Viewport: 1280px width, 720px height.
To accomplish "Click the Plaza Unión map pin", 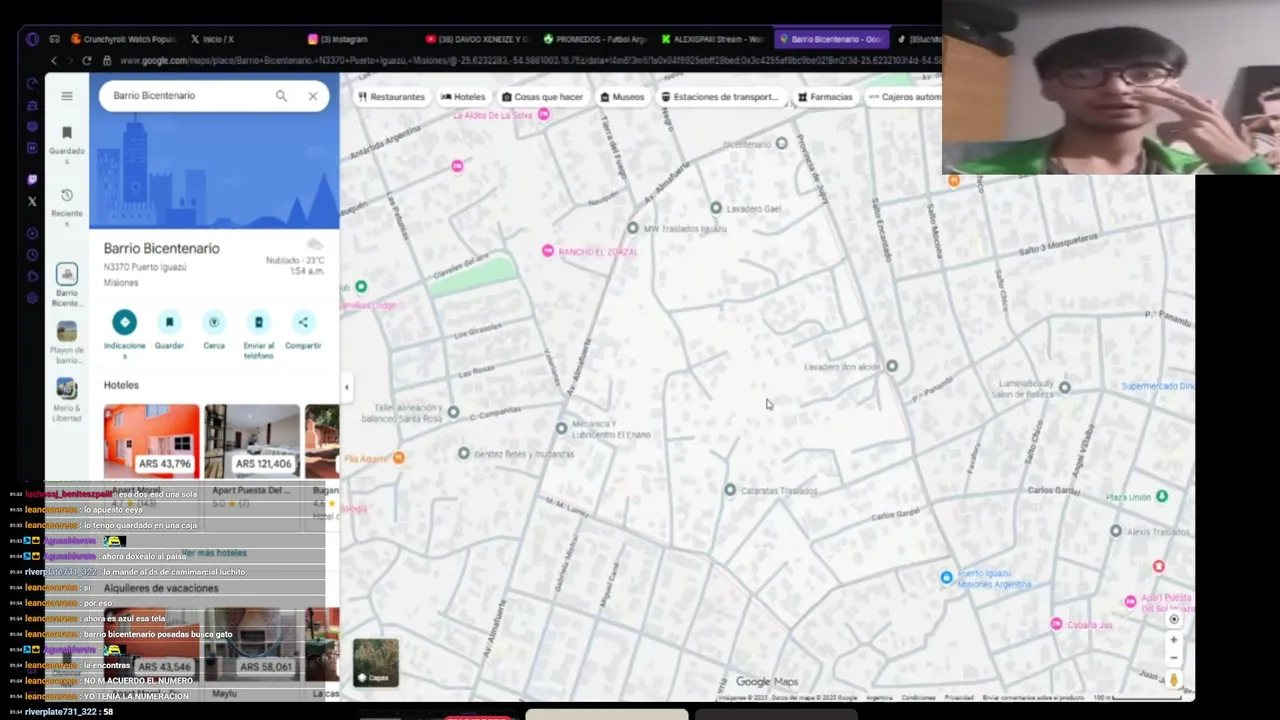I will pos(1161,496).
